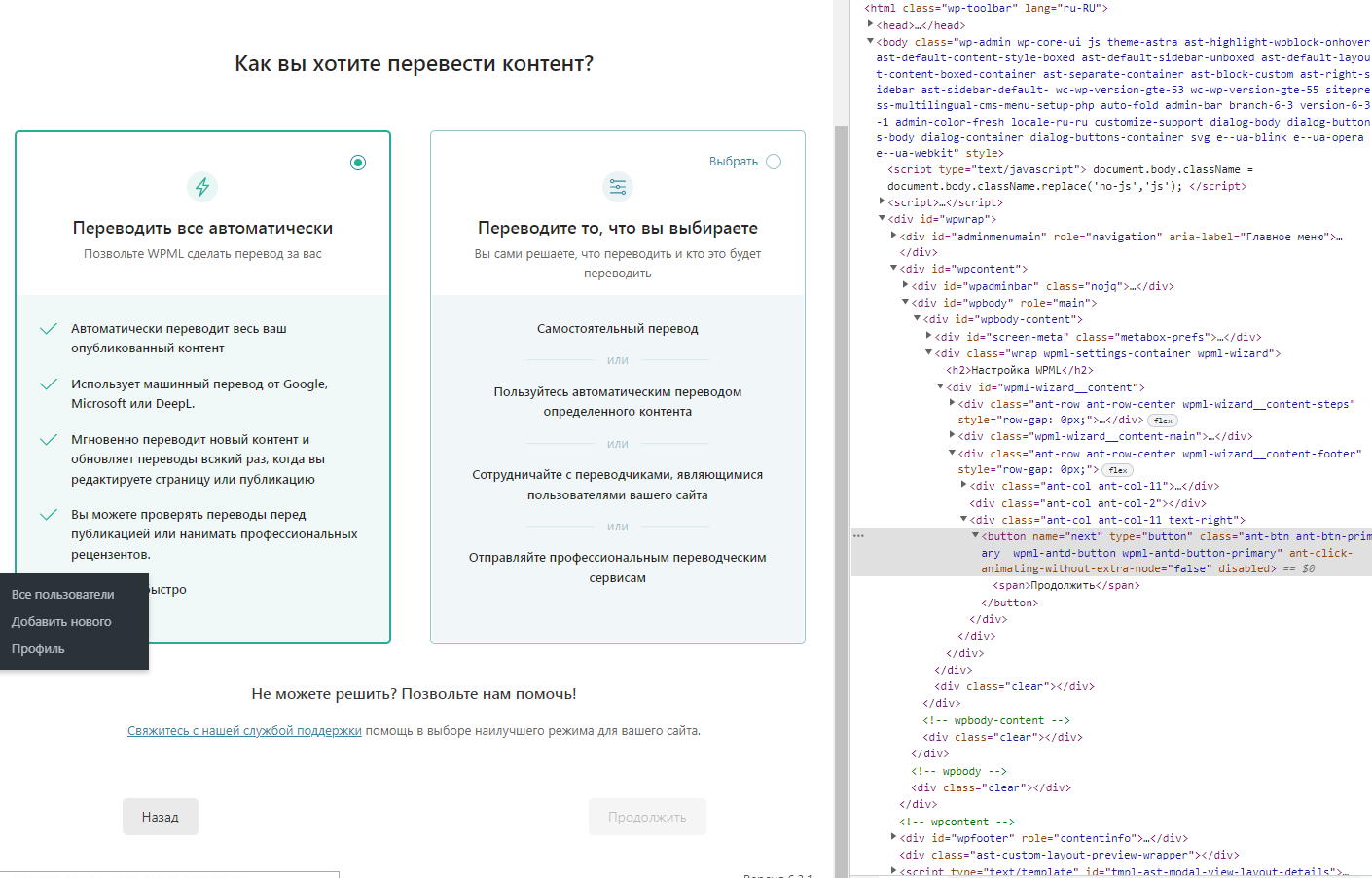Open "Свяжитесь с нашей службой поддержки" link
The height and width of the screenshot is (878, 1372).
244,731
